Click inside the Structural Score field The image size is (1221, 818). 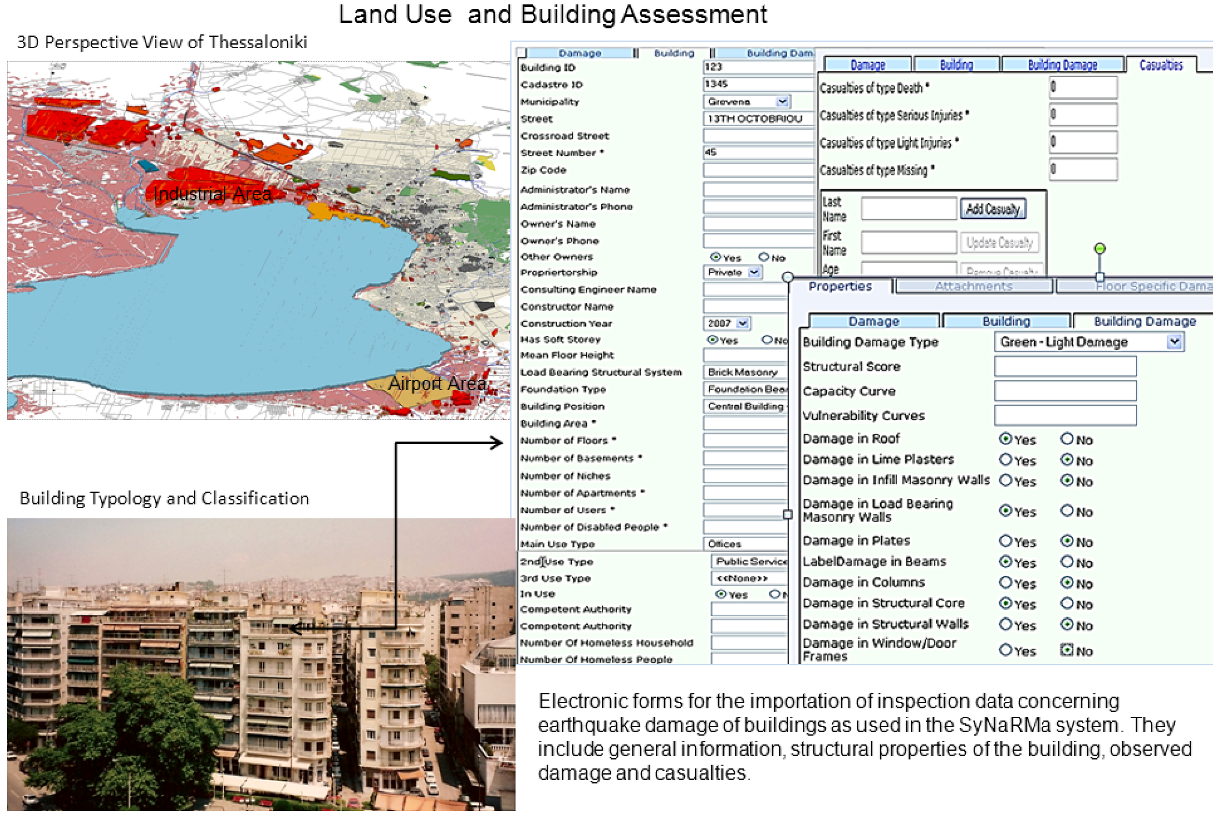[1064, 366]
